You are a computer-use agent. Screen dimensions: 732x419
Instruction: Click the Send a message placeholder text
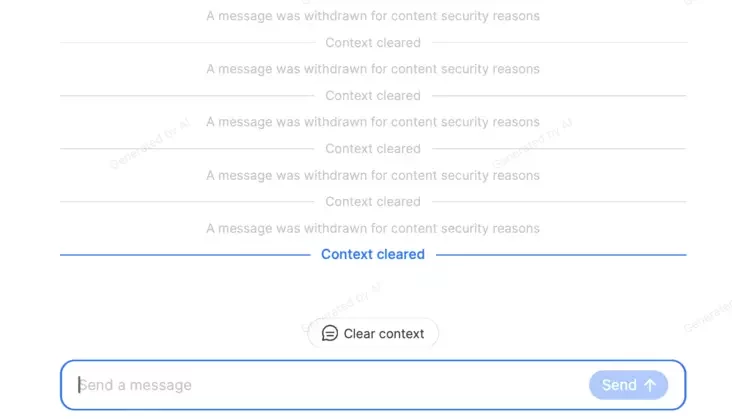136,385
